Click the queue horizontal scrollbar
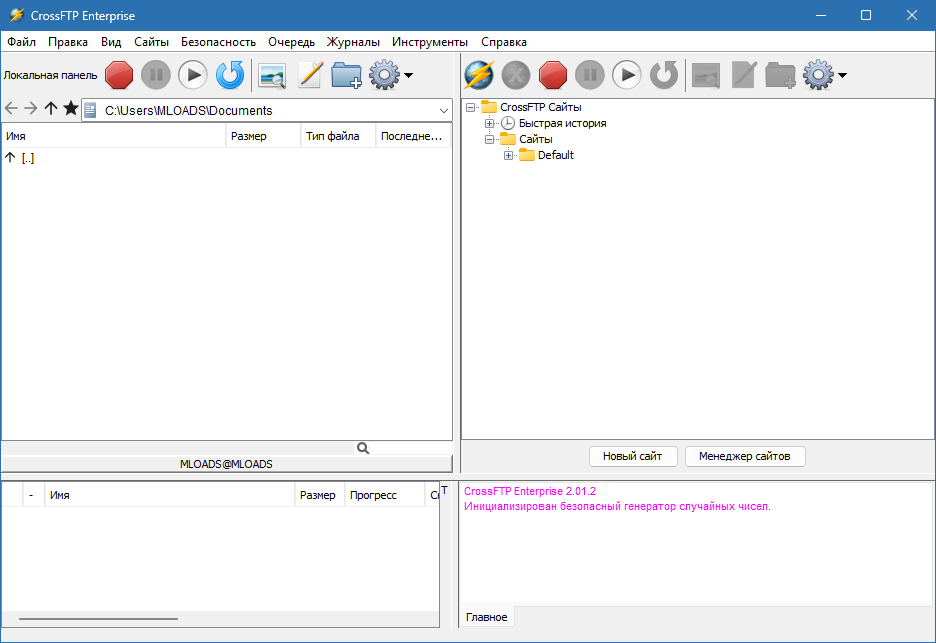 click(x=98, y=619)
